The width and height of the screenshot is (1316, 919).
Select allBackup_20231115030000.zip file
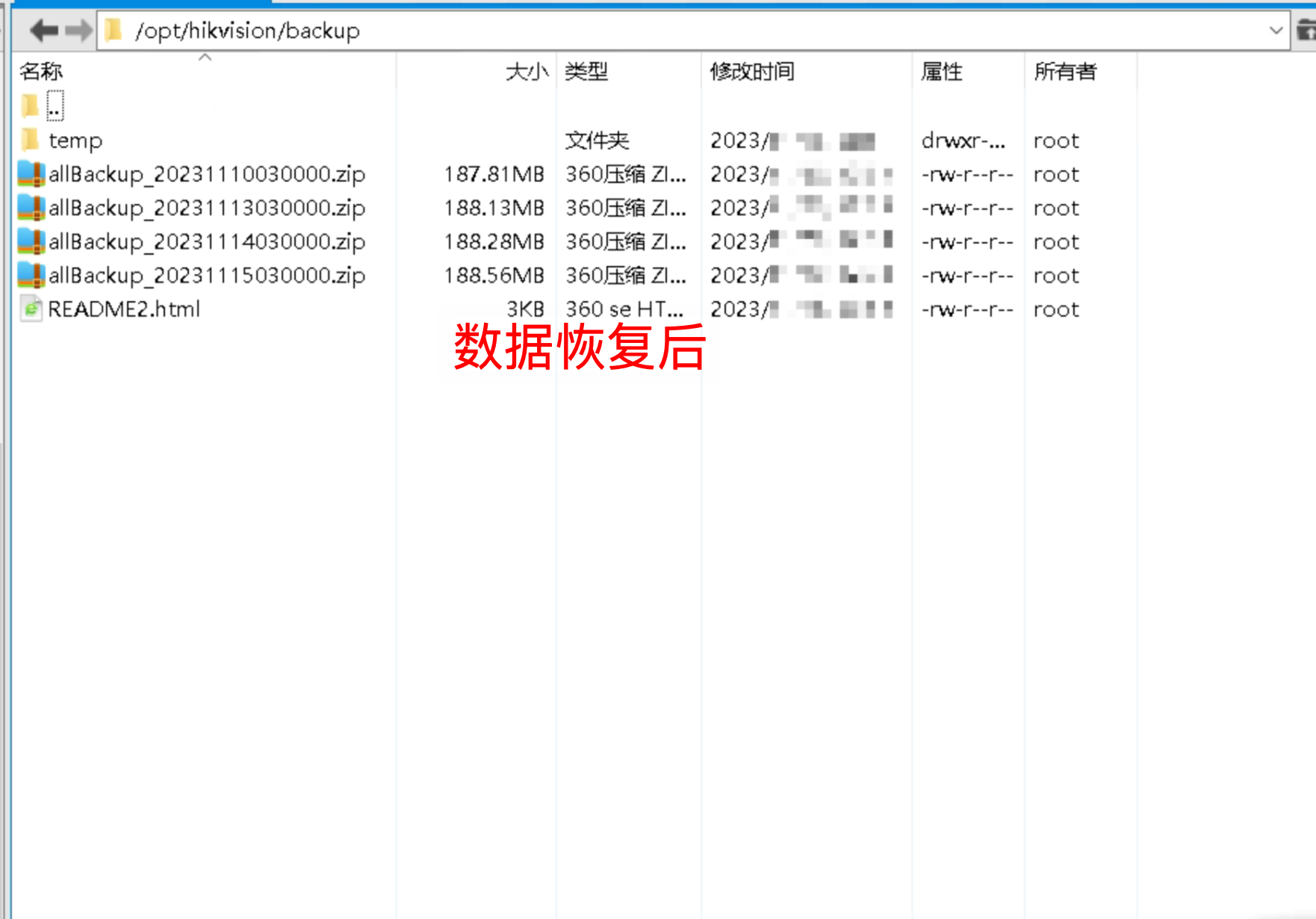(207, 275)
